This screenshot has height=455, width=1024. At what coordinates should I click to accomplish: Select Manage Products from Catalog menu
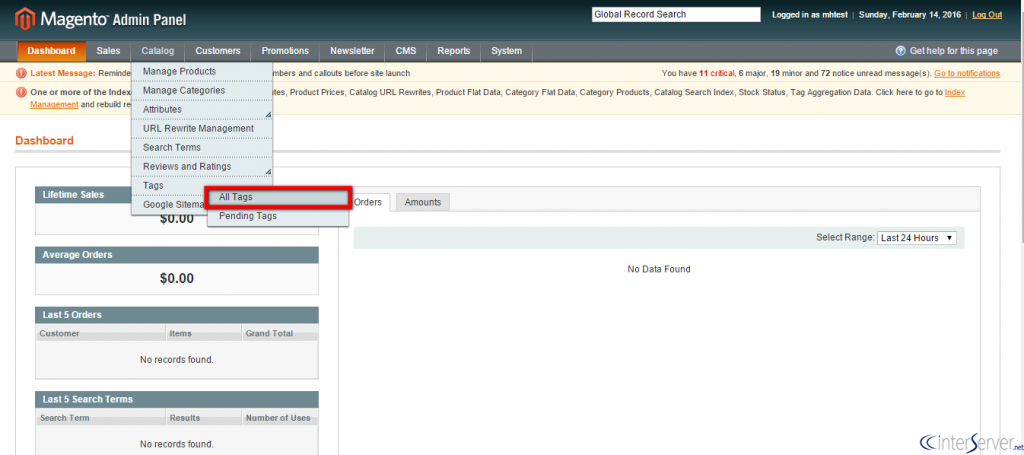pyautogui.click(x=202, y=71)
